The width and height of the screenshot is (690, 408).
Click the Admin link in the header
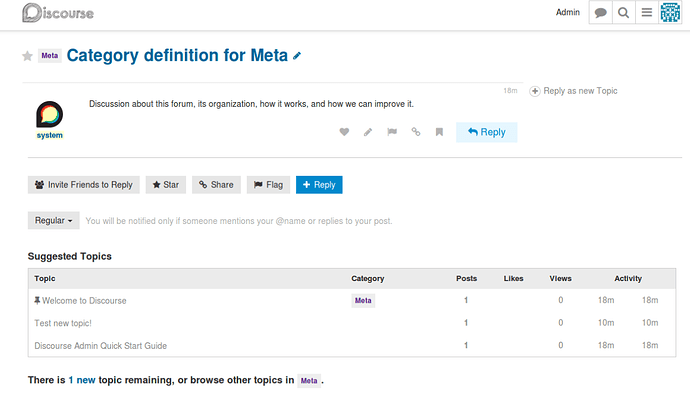568,12
